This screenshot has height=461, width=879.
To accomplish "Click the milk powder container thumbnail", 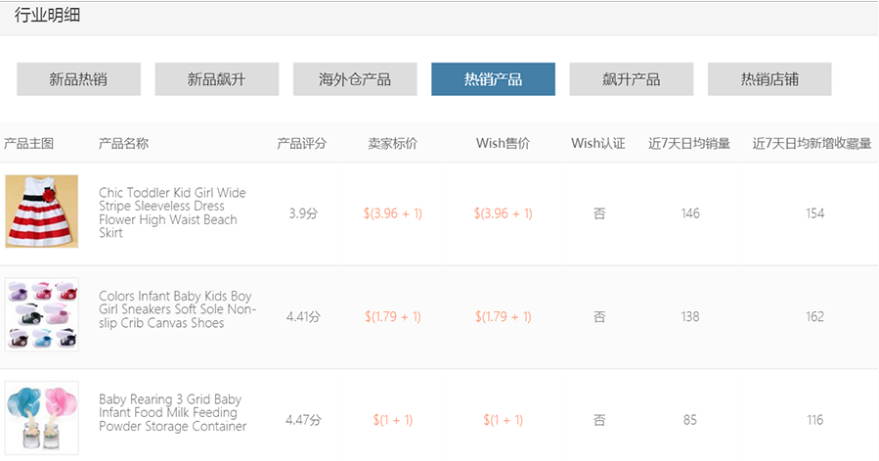I will 41,418.
